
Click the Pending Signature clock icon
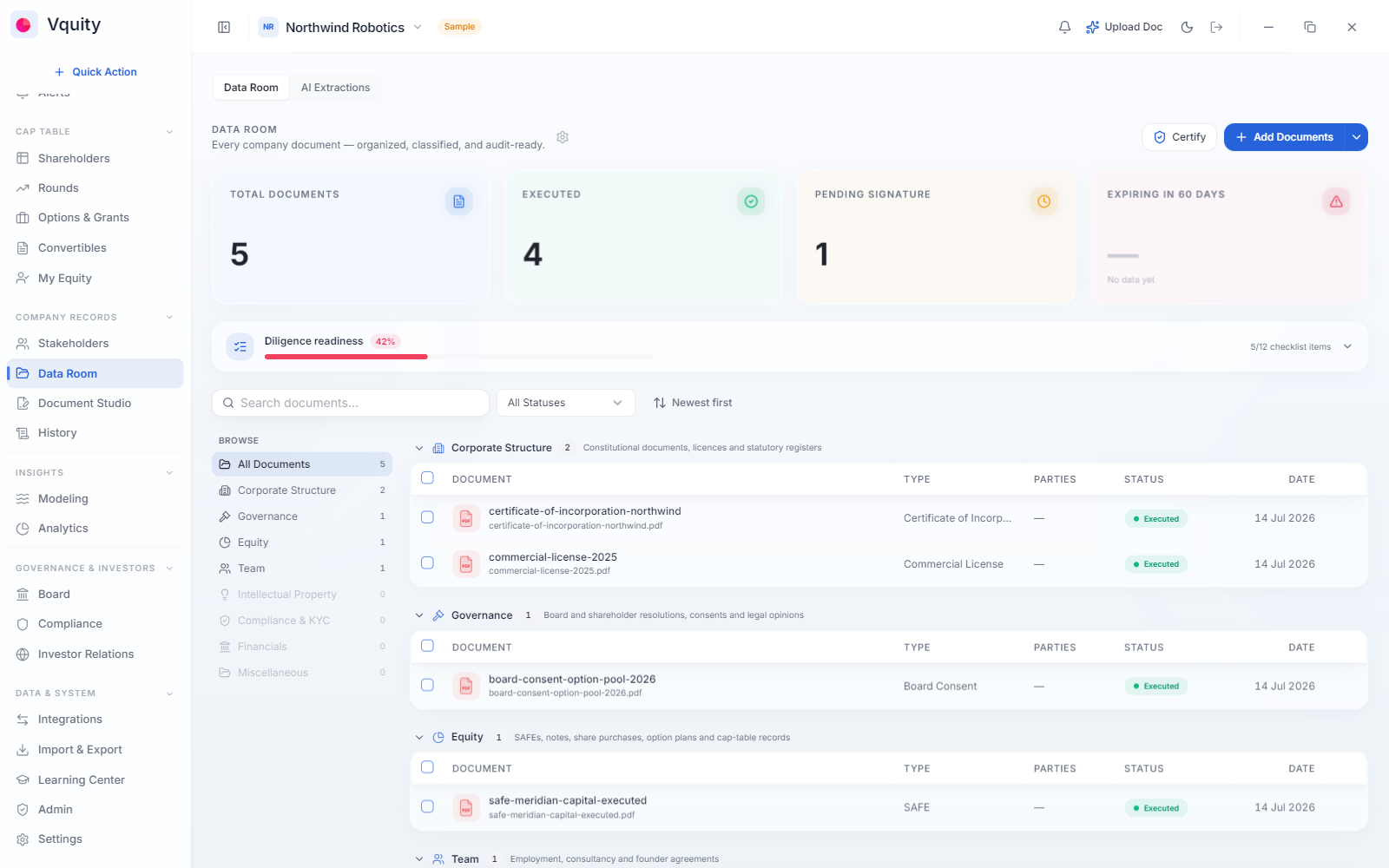1043,201
